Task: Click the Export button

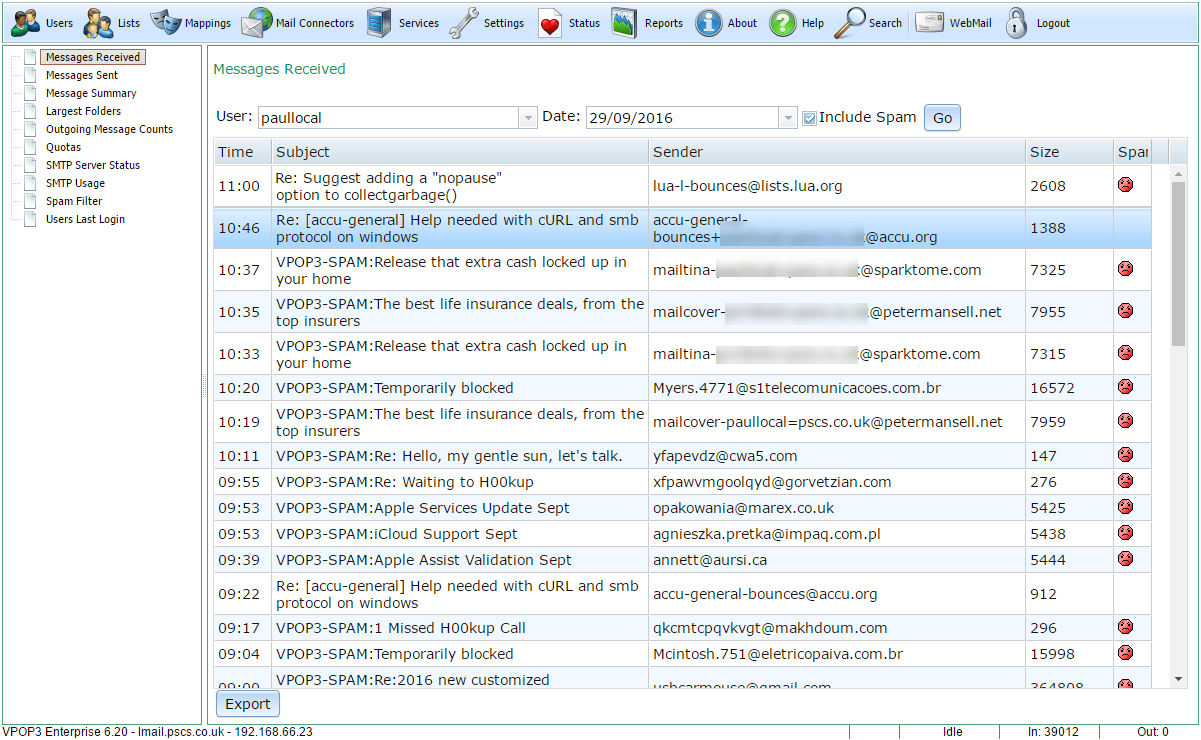Action: tap(248, 704)
